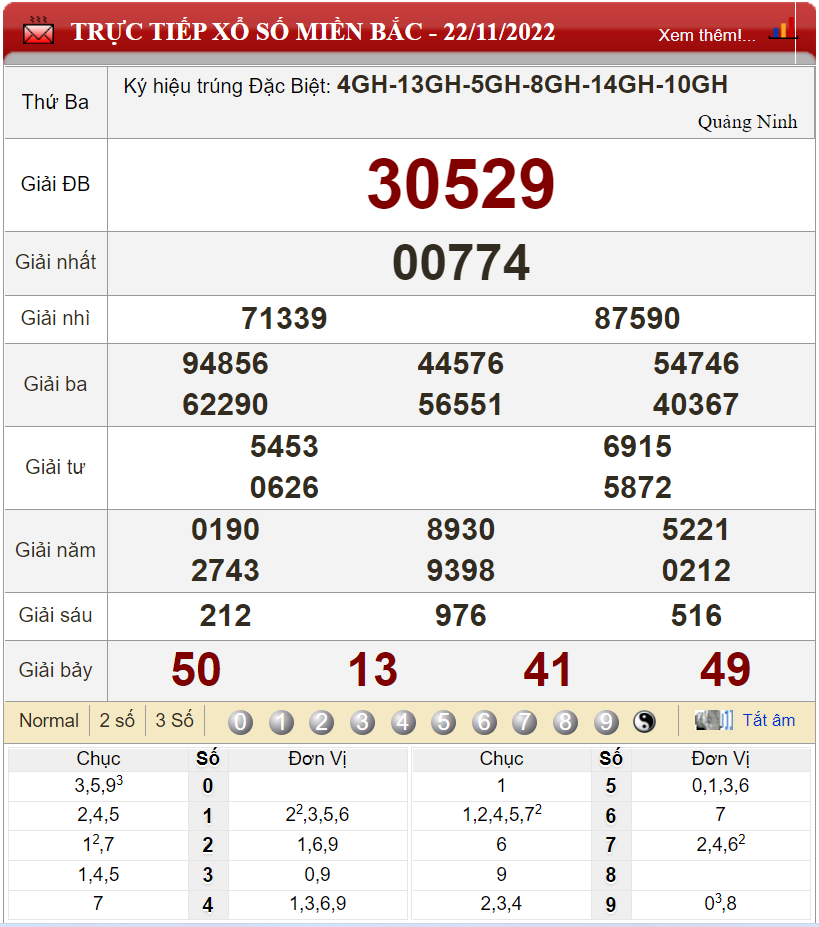This screenshot has height=927, width=819.
Task: Click the Giải bảy row label
Action: pyautogui.click(x=56, y=670)
